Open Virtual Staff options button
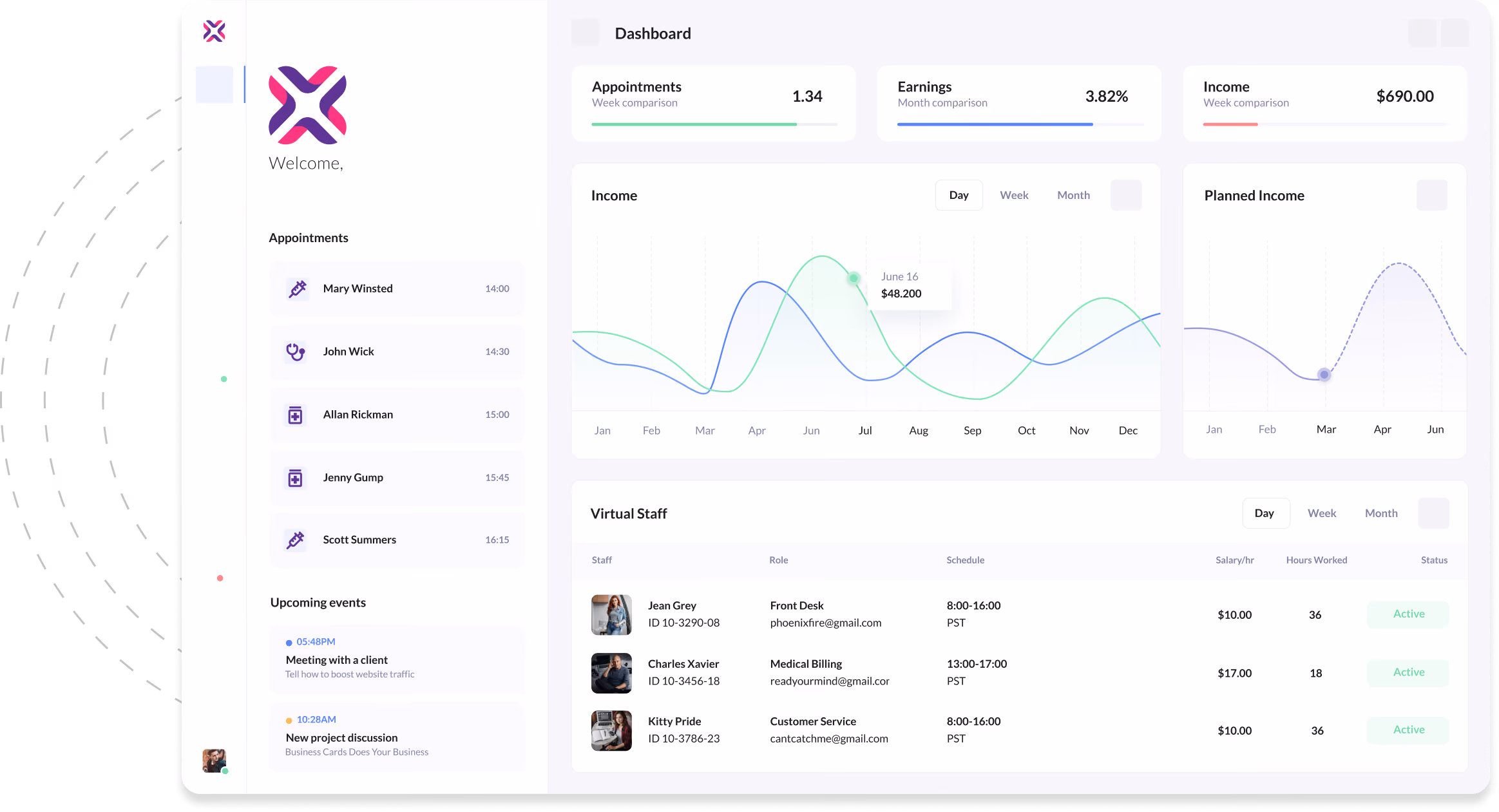1499x812 pixels. (1433, 513)
